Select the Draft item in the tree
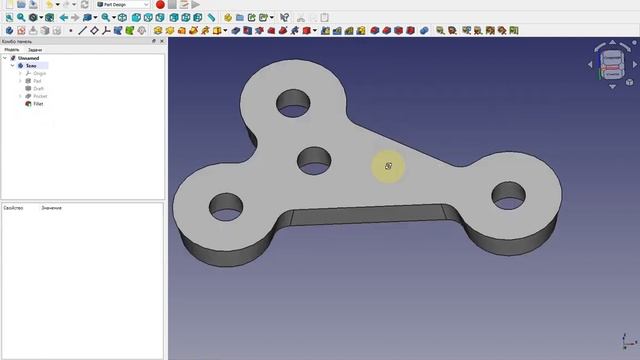The image size is (640, 360). coord(38,89)
